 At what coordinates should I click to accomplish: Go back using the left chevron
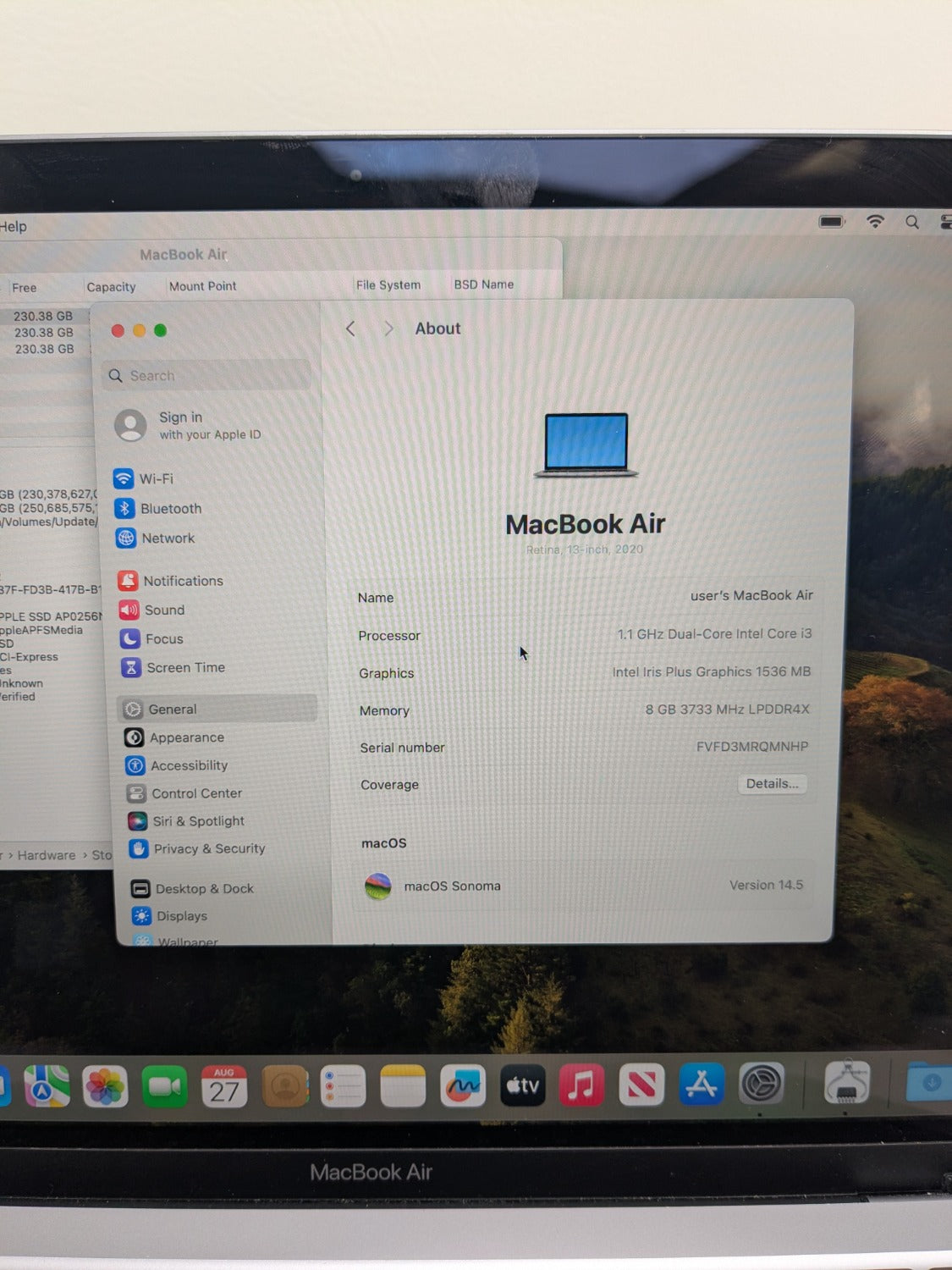click(x=350, y=329)
